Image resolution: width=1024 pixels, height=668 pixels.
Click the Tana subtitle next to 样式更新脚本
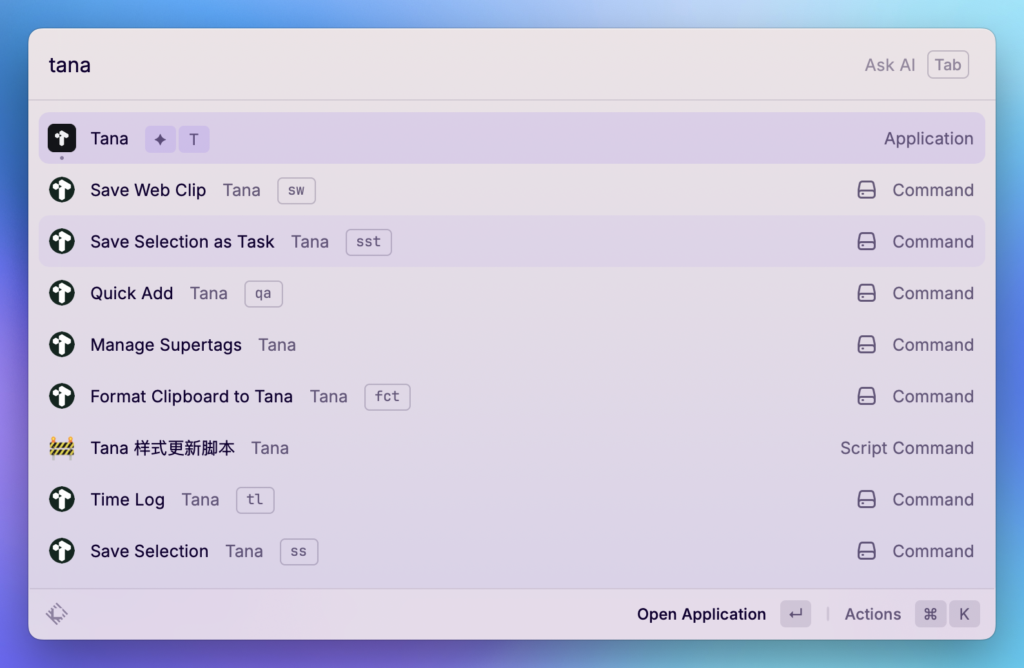click(270, 448)
